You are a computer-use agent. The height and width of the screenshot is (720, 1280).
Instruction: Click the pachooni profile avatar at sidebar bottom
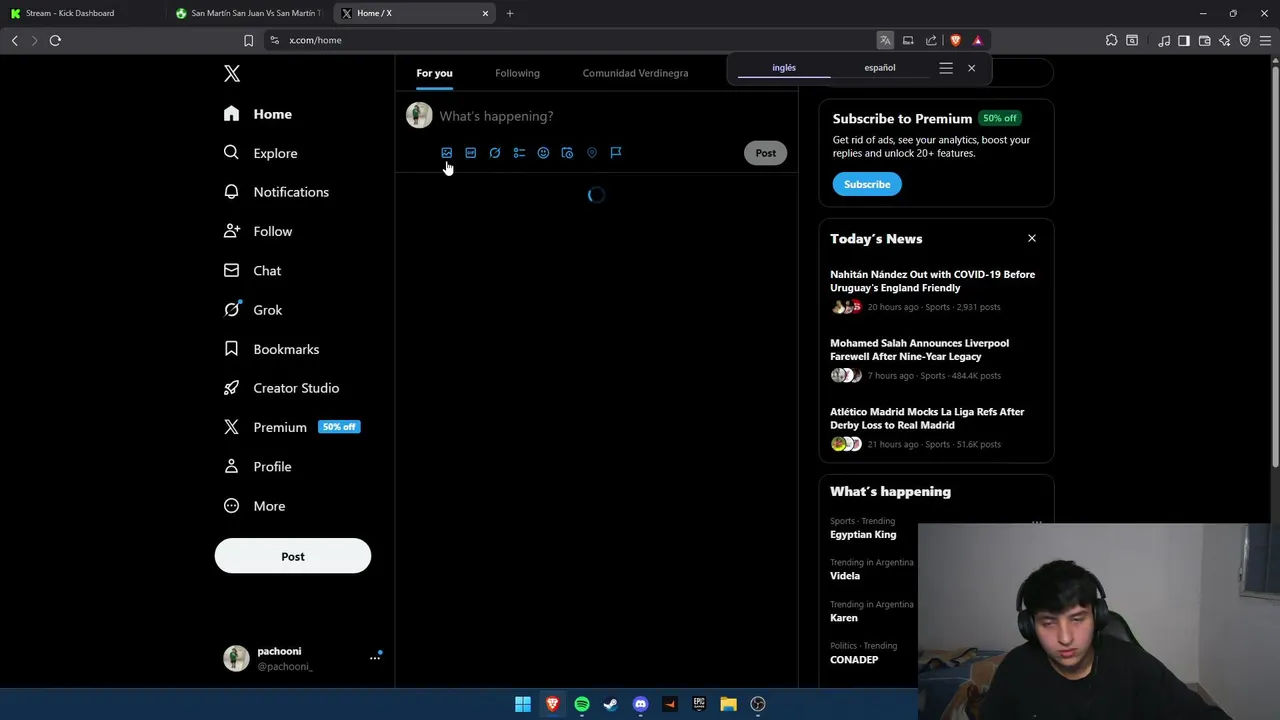[236, 658]
